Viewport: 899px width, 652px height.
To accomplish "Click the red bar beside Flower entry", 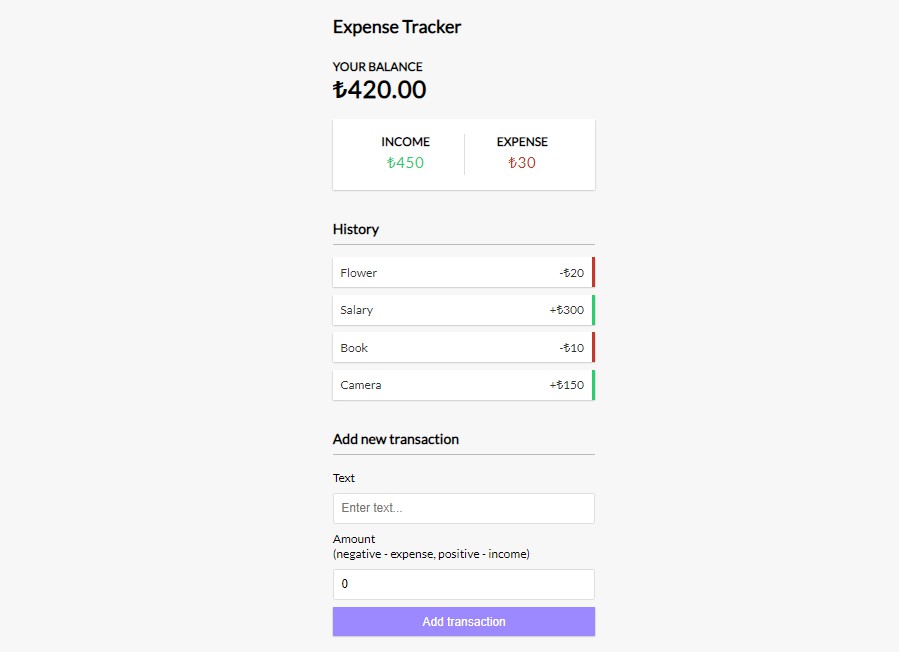I will point(592,272).
